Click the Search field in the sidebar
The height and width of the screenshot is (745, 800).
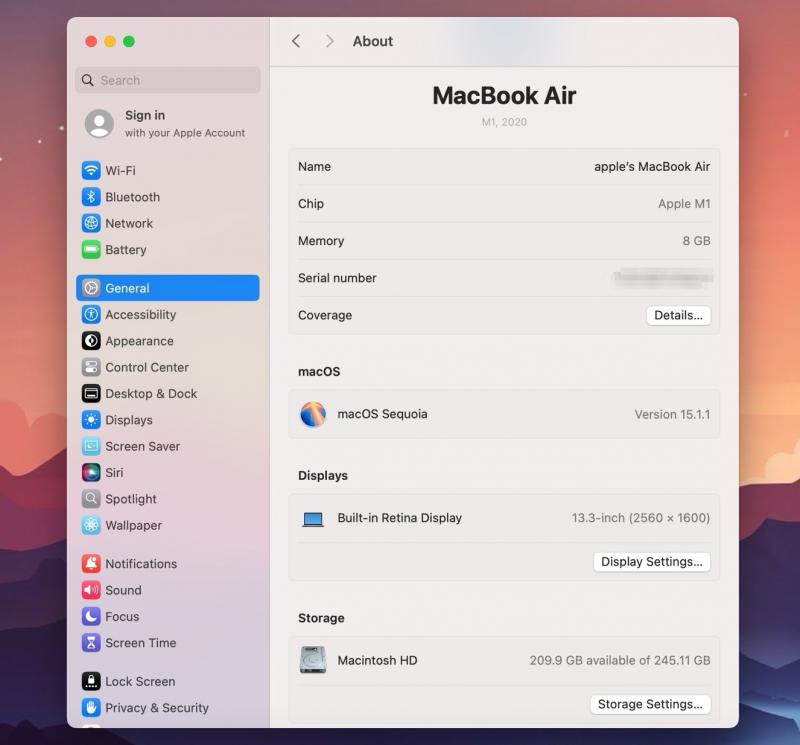point(168,80)
